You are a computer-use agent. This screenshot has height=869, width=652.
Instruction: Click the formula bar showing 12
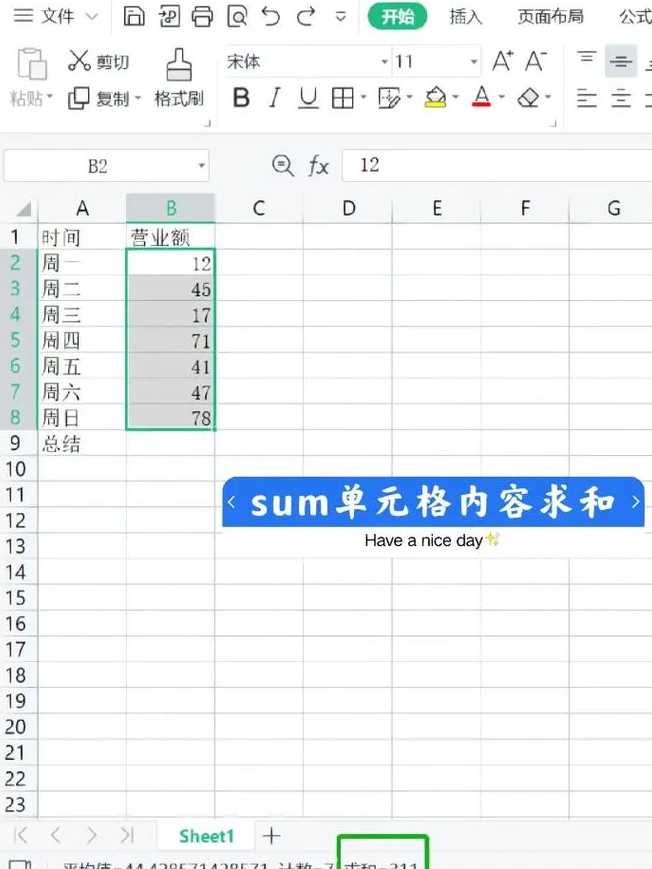tap(497, 165)
